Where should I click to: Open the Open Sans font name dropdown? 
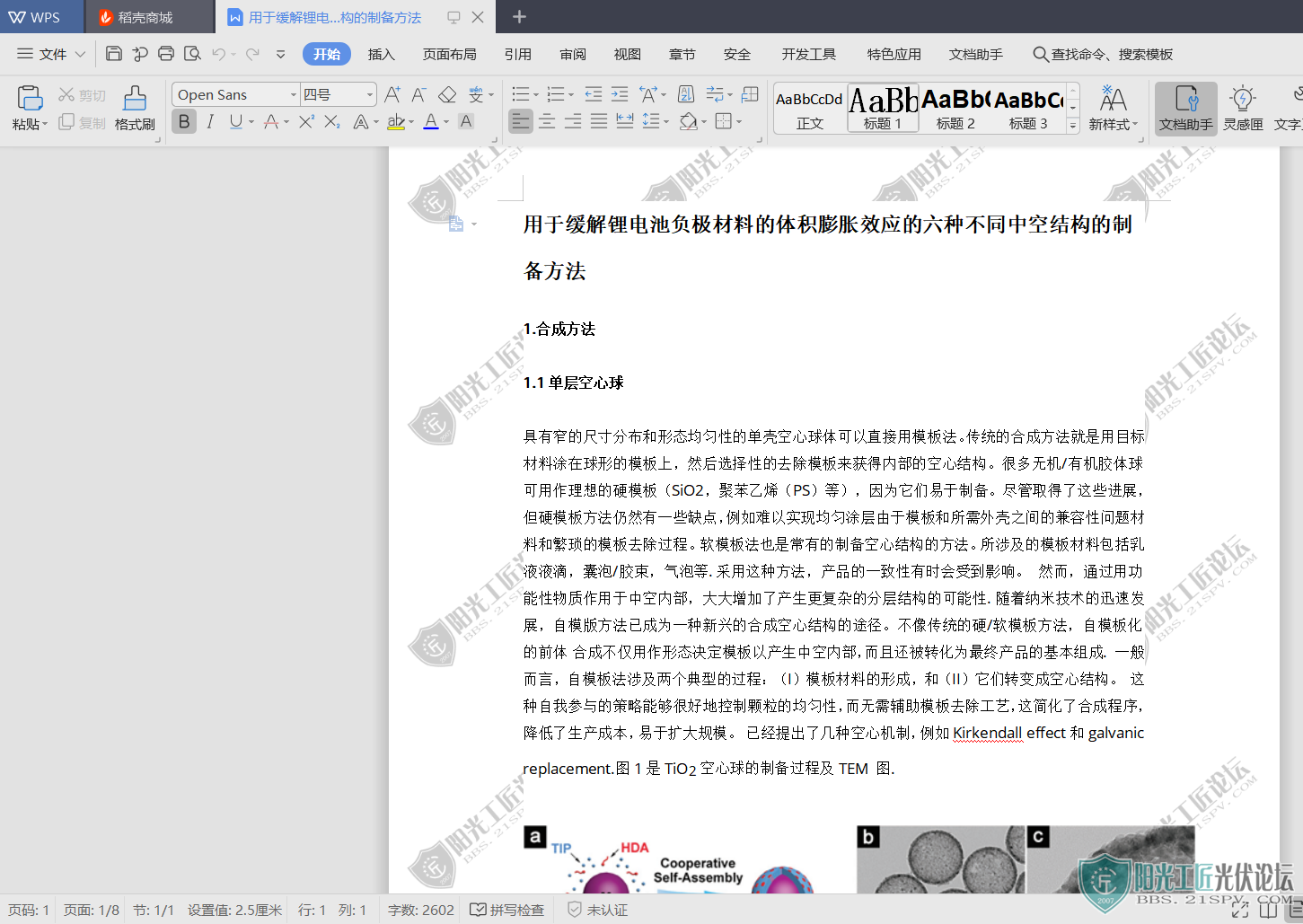pos(293,94)
